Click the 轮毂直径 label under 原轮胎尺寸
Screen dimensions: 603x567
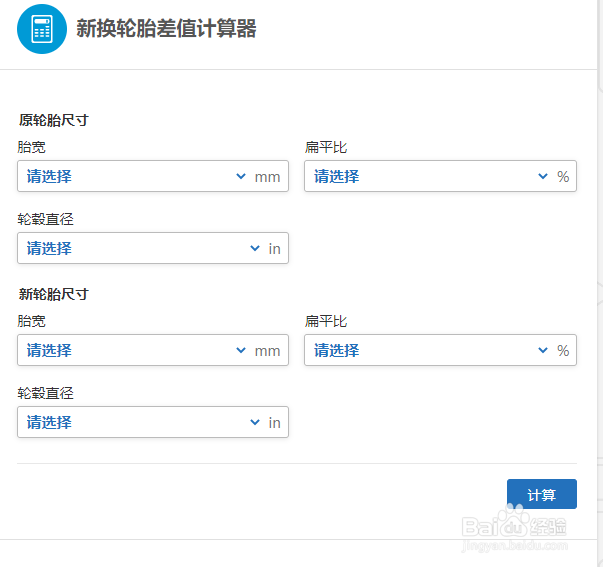point(45,219)
